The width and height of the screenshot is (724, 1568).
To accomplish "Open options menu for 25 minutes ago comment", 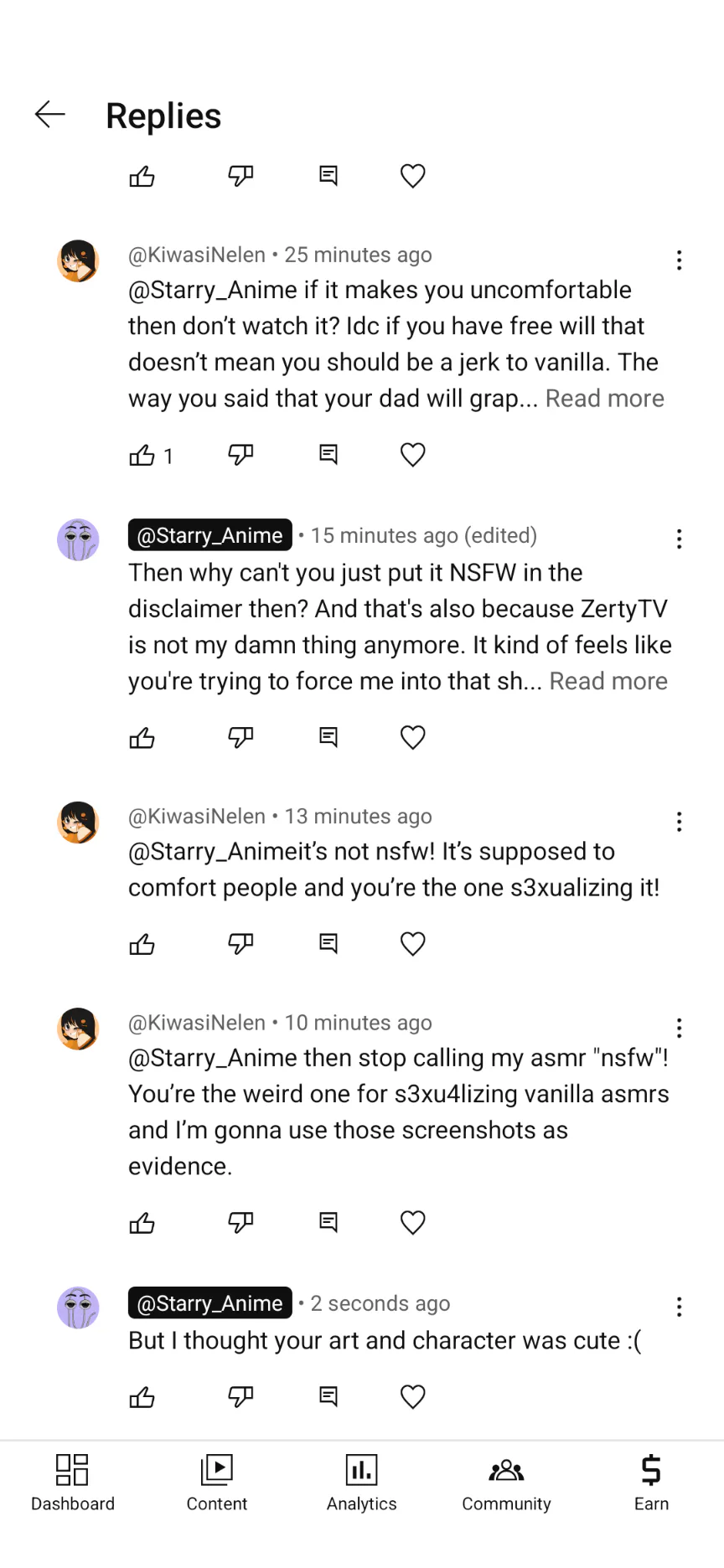I will pos(679,260).
